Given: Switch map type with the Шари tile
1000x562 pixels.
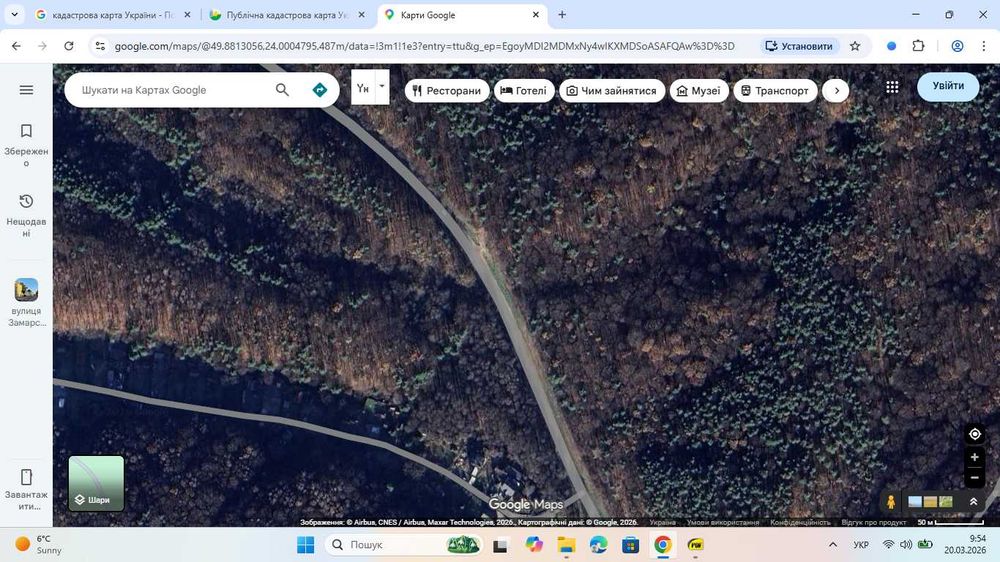Looking at the screenshot, I should [96, 483].
